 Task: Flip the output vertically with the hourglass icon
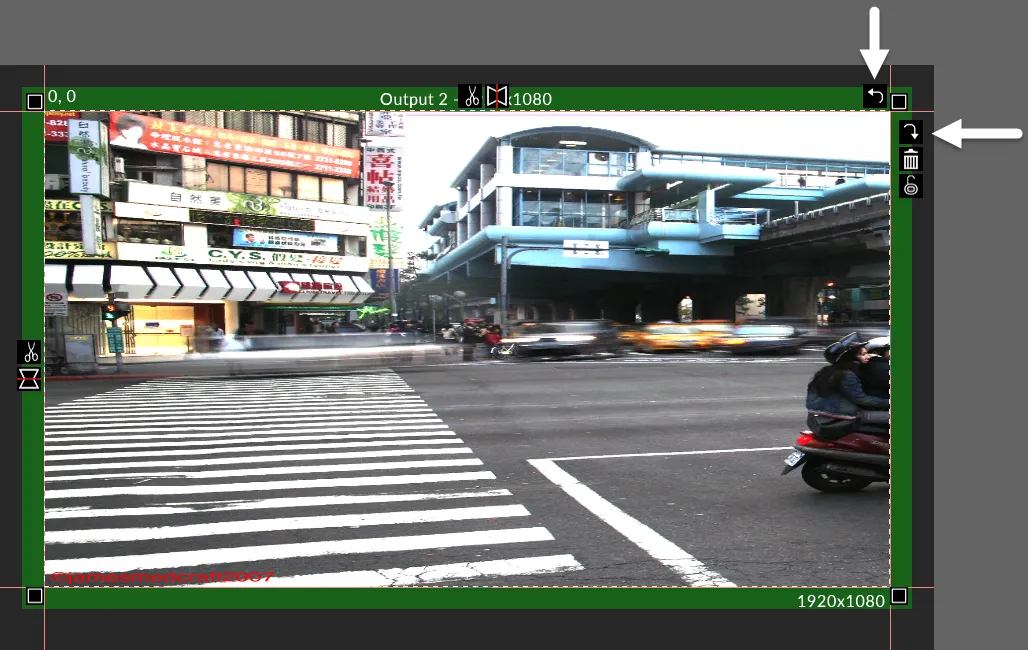click(x=30, y=378)
